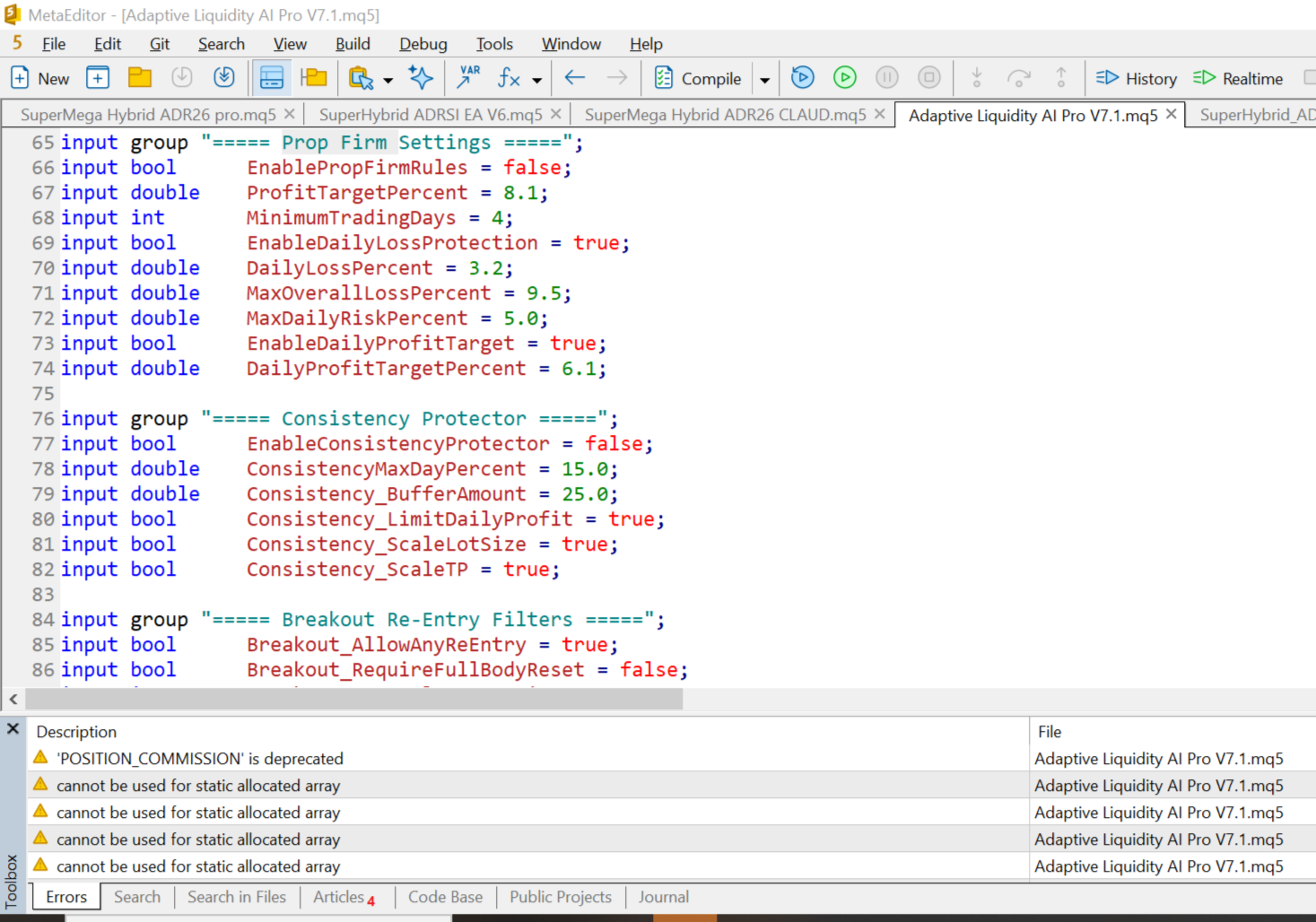Close the SuperMega Hybrid ADR26 pro.mq5 tab
1316x922 pixels.
point(289,114)
